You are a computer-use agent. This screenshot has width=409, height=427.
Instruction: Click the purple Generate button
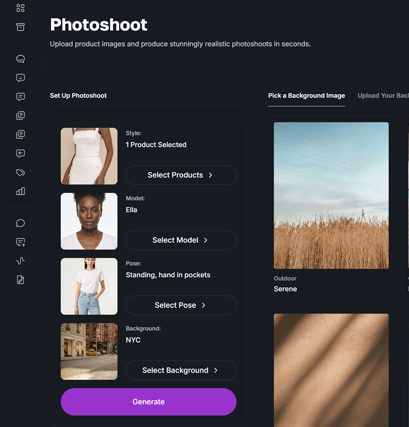(148, 402)
